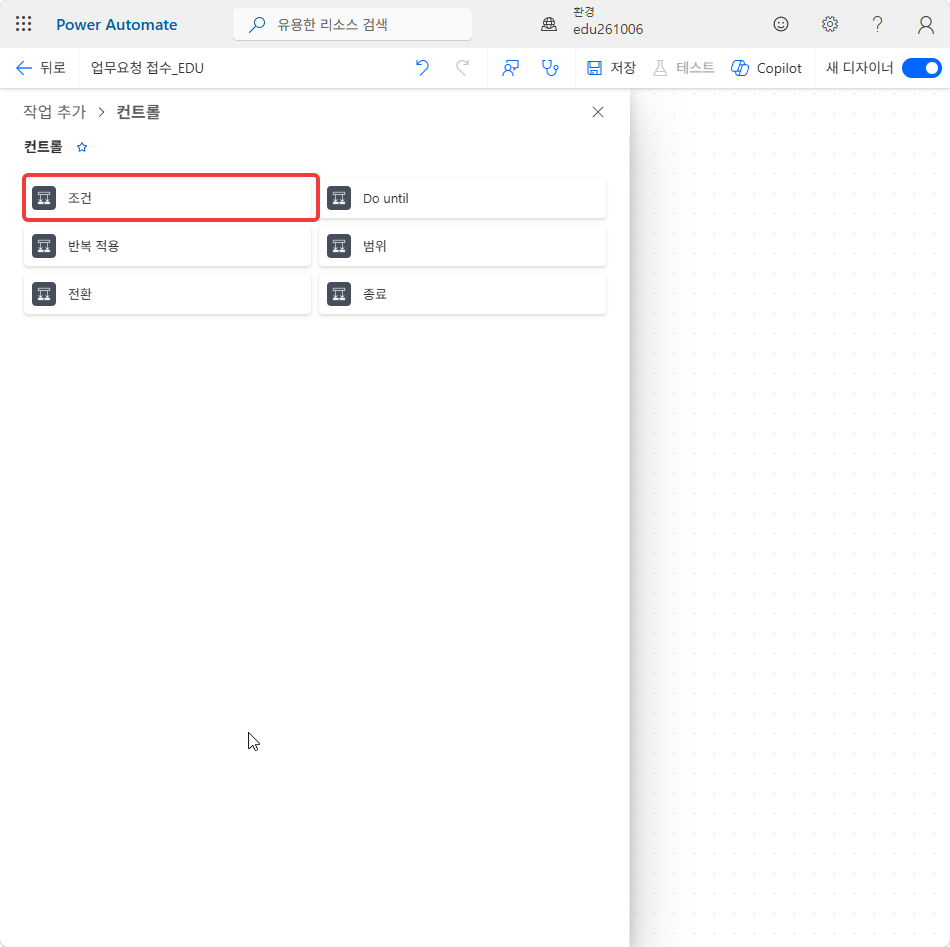Open the feedback smiley icon

(781, 24)
